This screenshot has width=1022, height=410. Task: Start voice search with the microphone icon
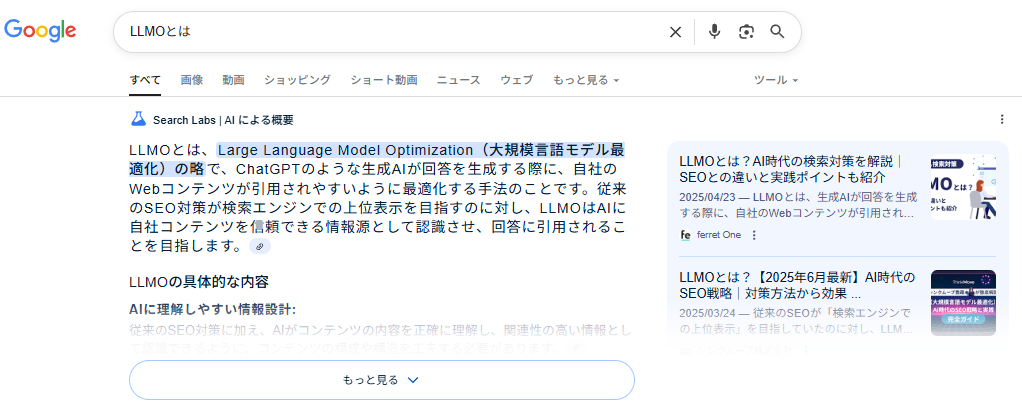pyautogui.click(x=714, y=31)
